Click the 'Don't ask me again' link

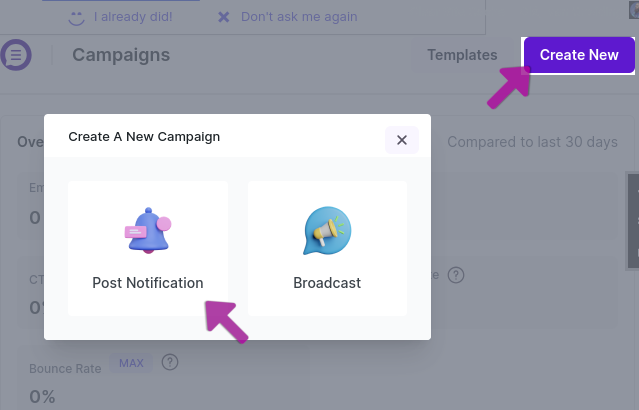pyautogui.click(x=299, y=17)
